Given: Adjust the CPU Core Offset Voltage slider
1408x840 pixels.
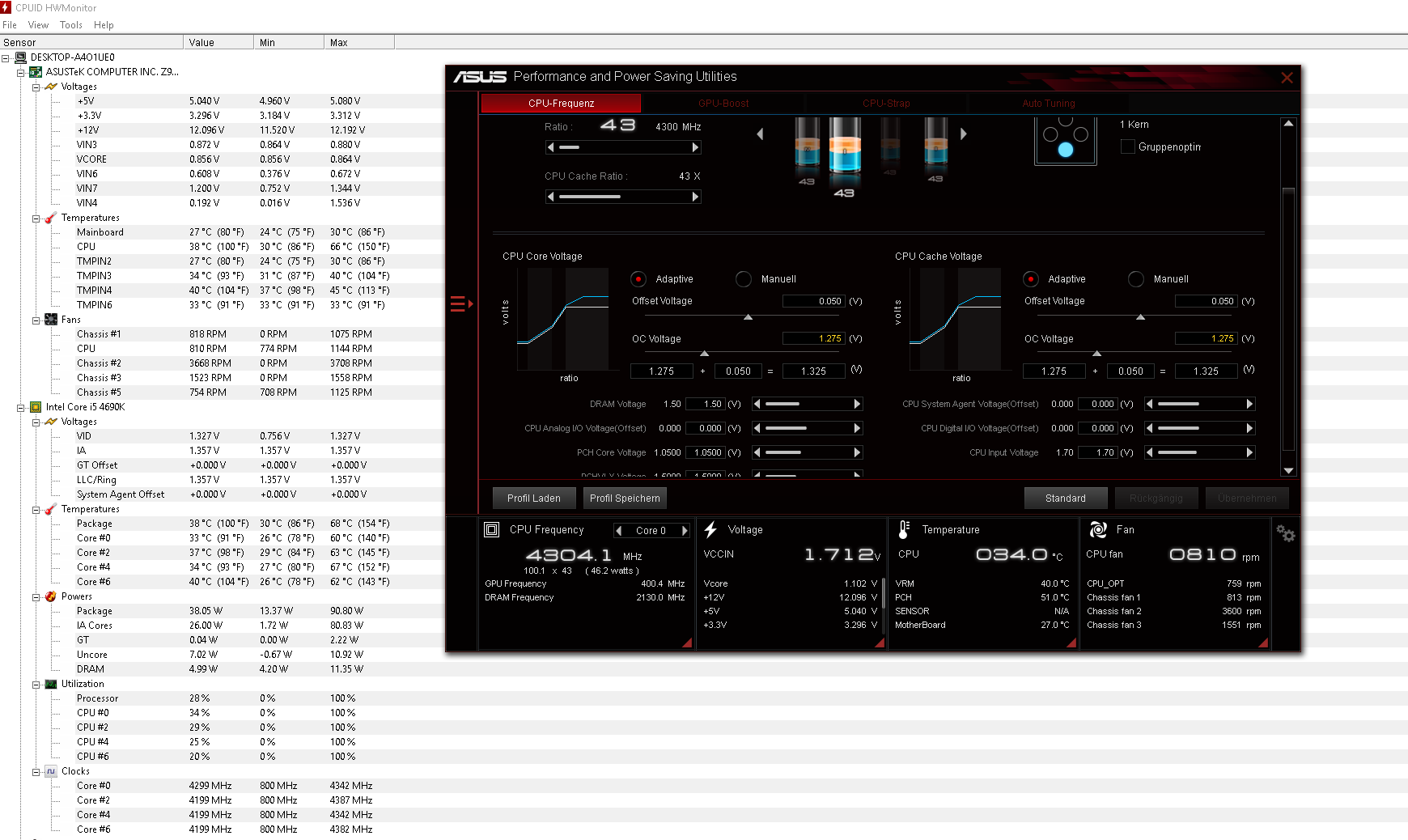Looking at the screenshot, I should click(x=749, y=316).
